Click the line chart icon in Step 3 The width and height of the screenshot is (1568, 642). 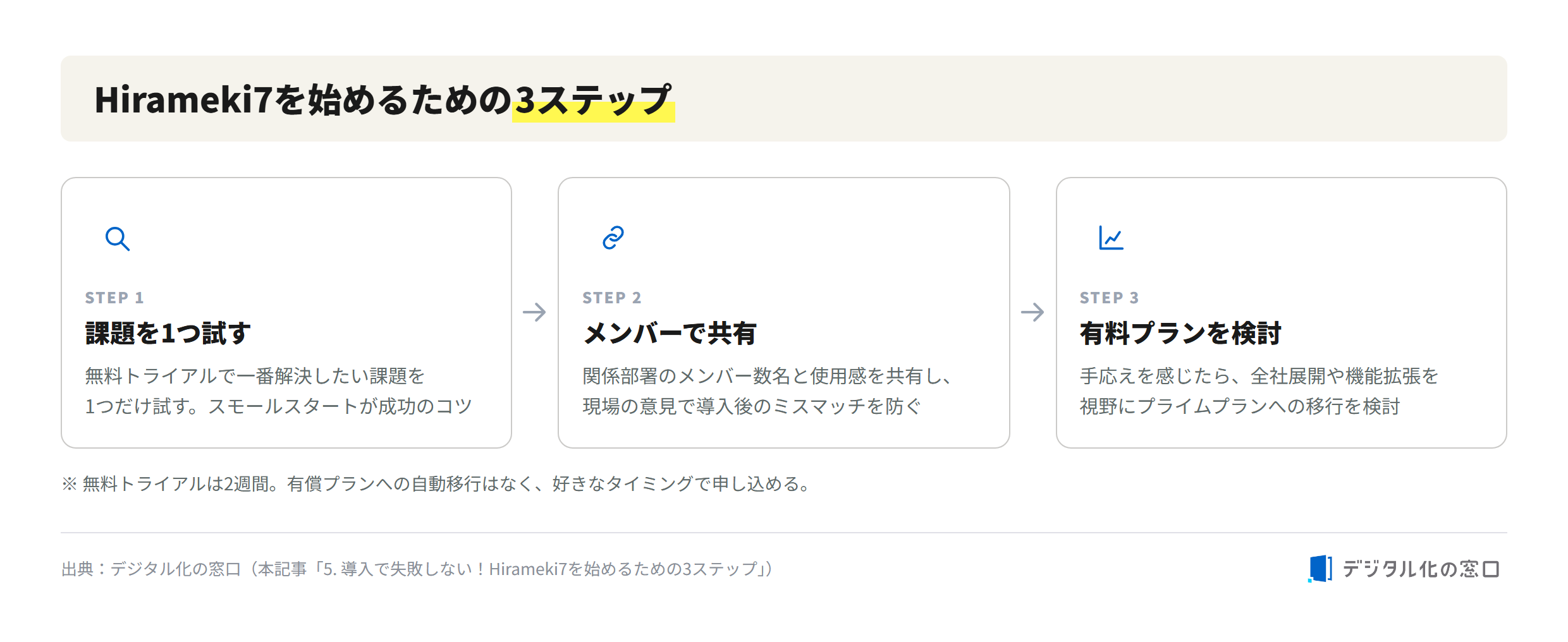click(x=1111, y=238)
